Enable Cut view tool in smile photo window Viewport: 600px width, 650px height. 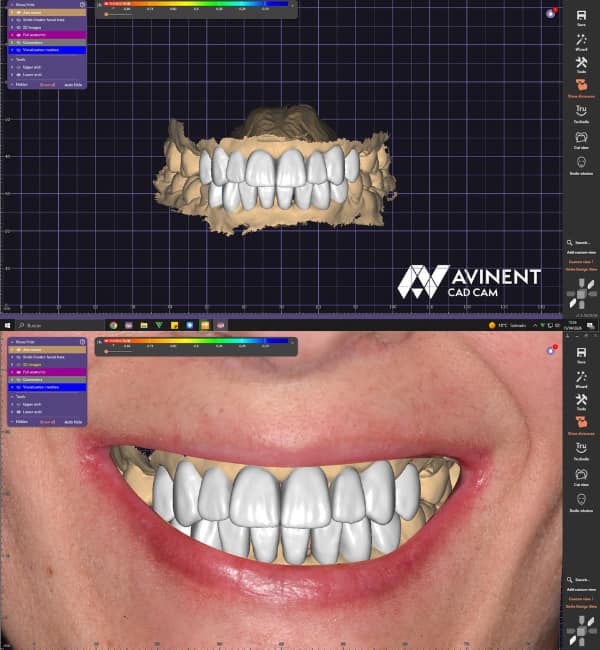click(x=581, y=474)
